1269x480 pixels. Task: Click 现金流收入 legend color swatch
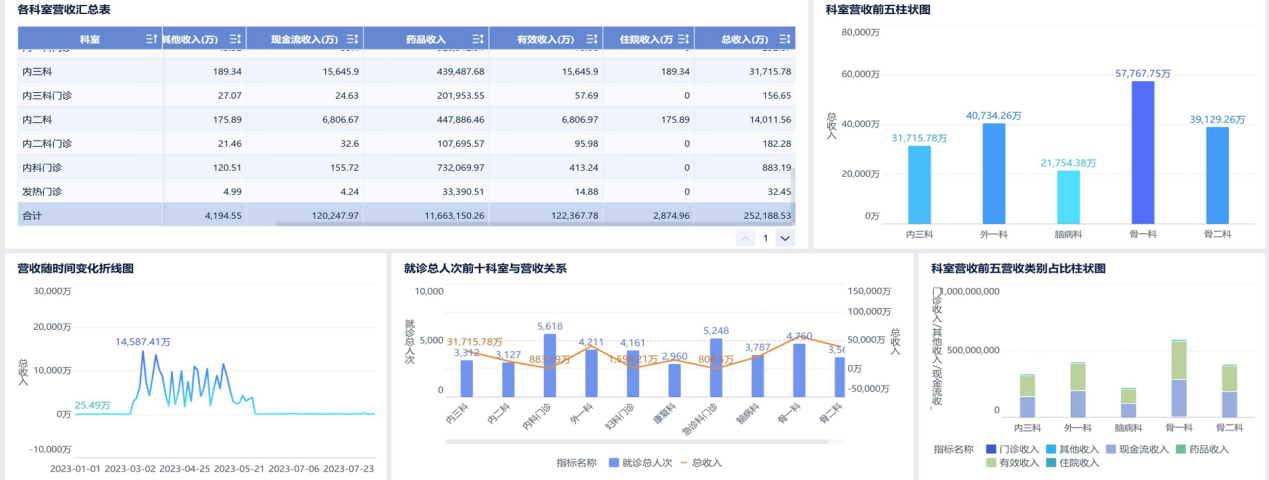pyautogui.click(x=1111, y=450)
